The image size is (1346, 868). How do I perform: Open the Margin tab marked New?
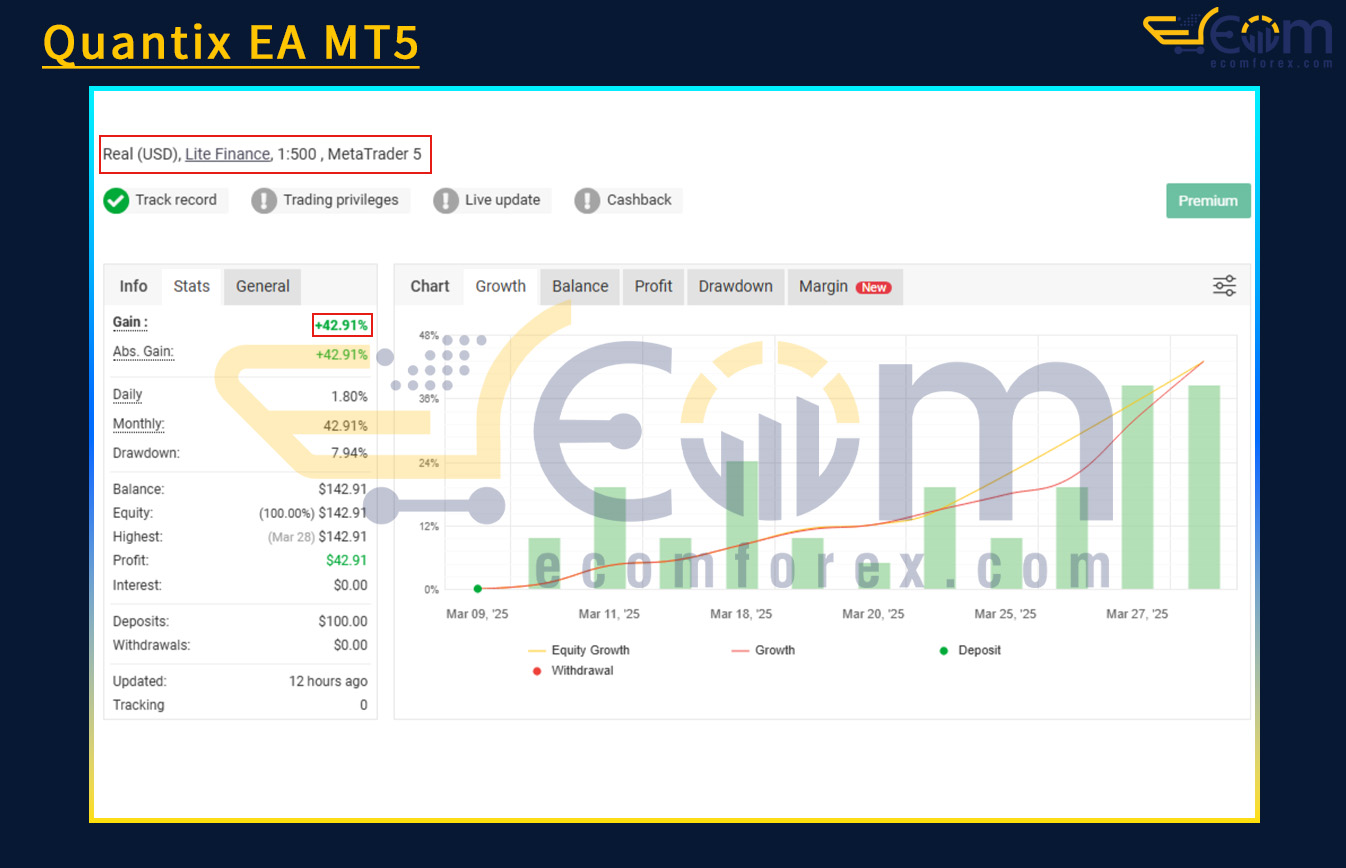click(x=845, y=286)
